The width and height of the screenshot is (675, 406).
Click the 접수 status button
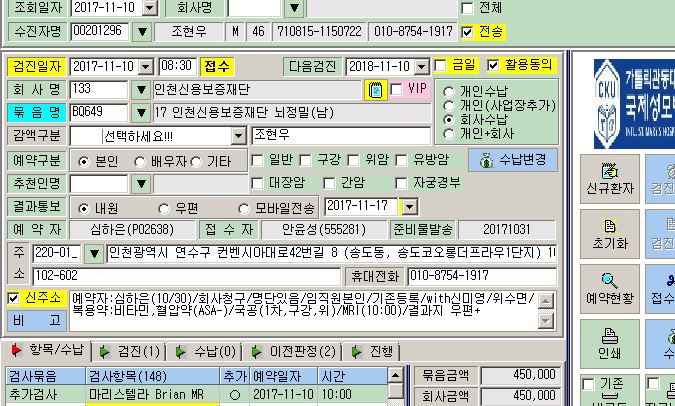(x=217, y=66)
